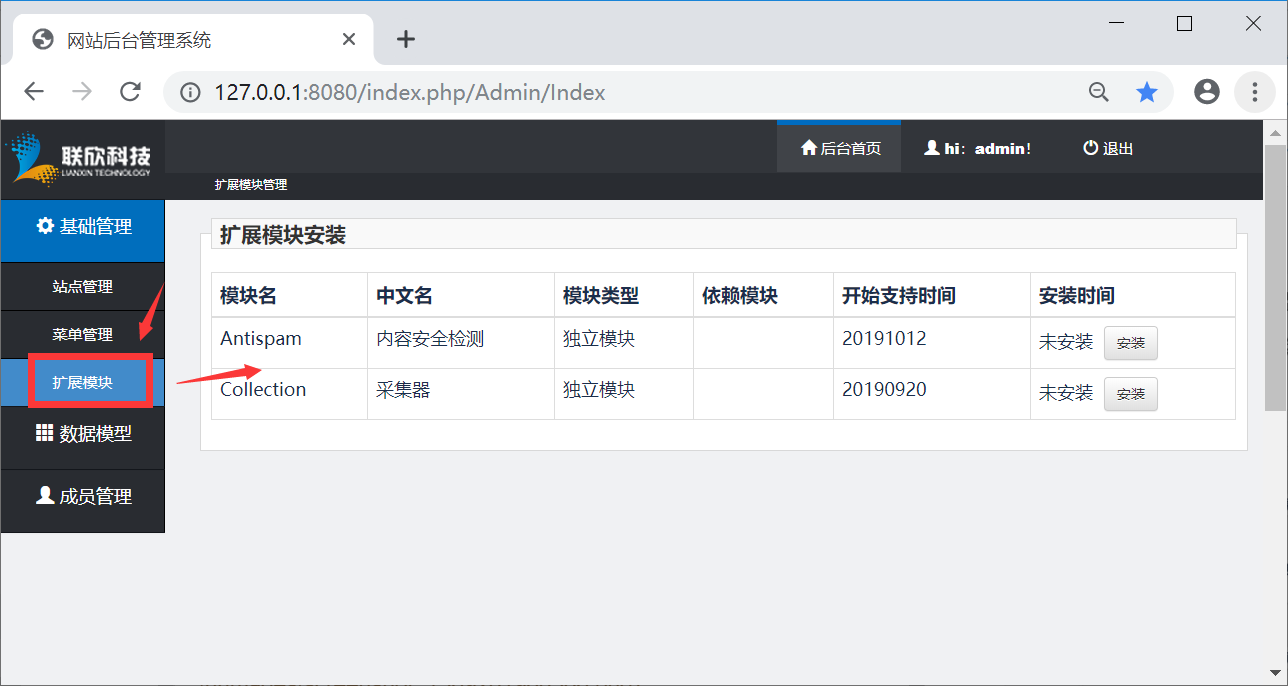Click the site information icon in address bar
The image size is (1288, 686).
click(190, 93)
